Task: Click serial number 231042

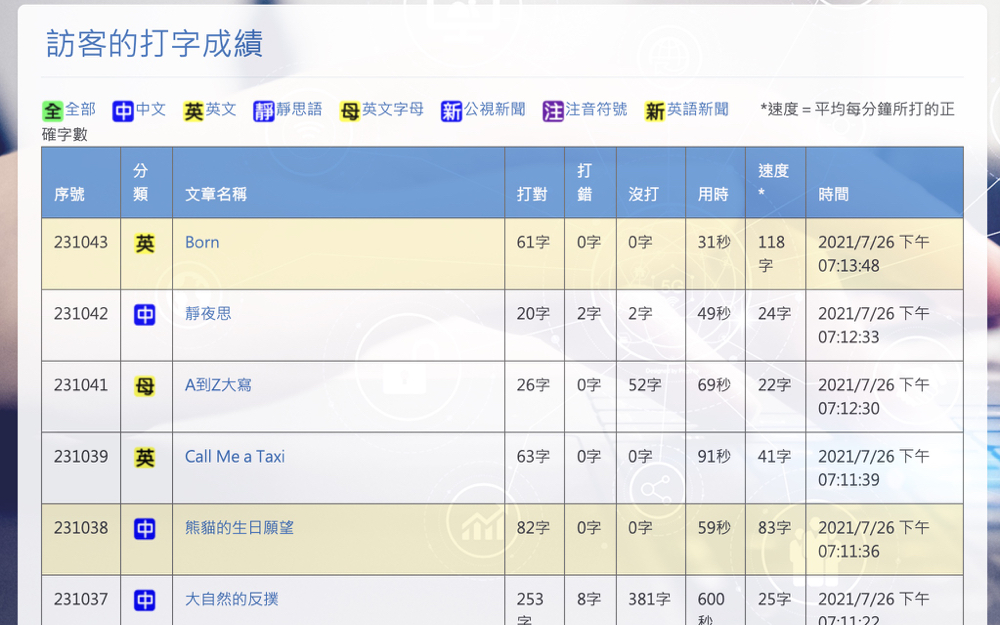Action: (x=81, y=314)
